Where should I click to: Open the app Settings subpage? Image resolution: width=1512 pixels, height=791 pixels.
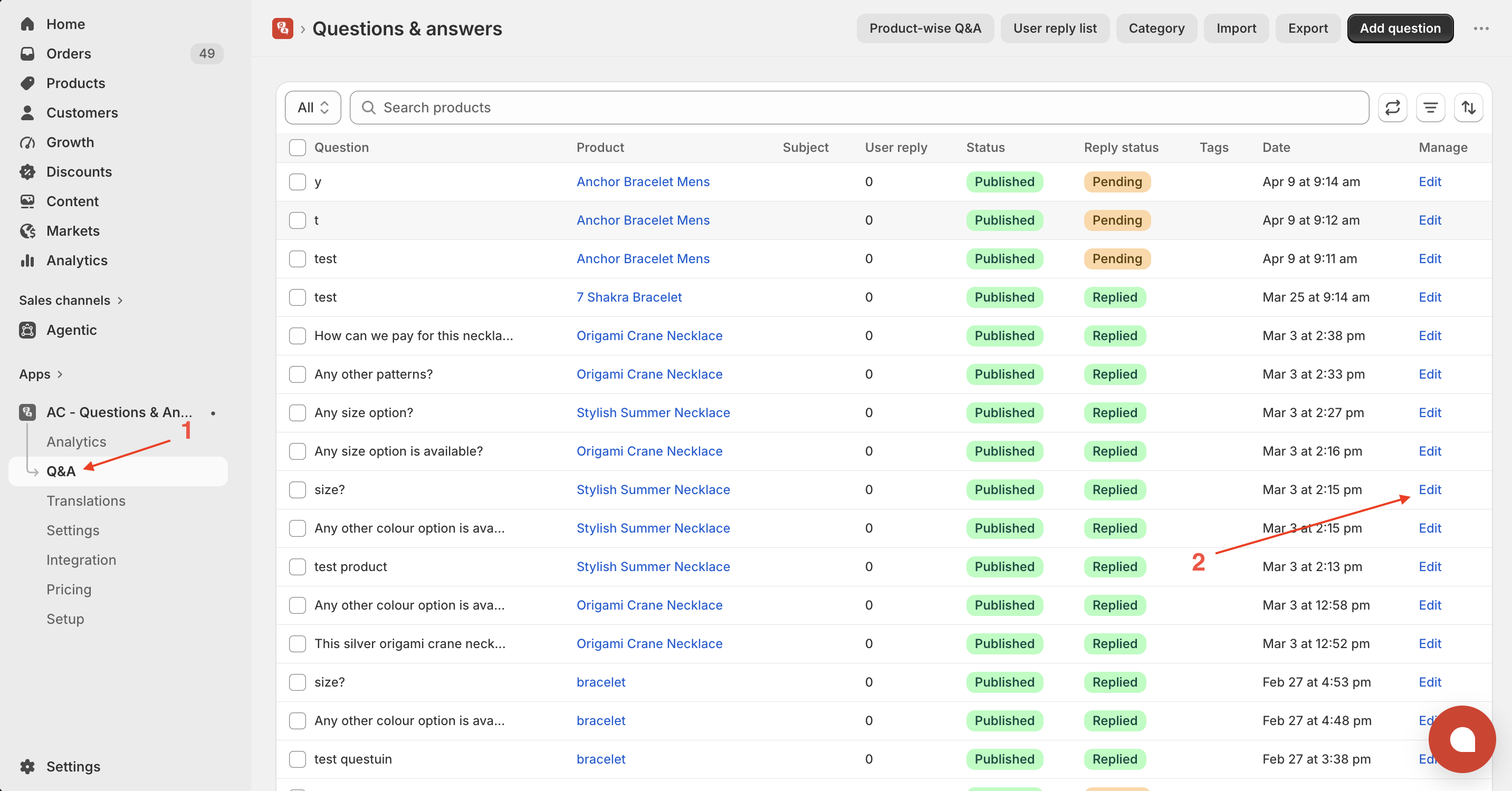(73, 530)
